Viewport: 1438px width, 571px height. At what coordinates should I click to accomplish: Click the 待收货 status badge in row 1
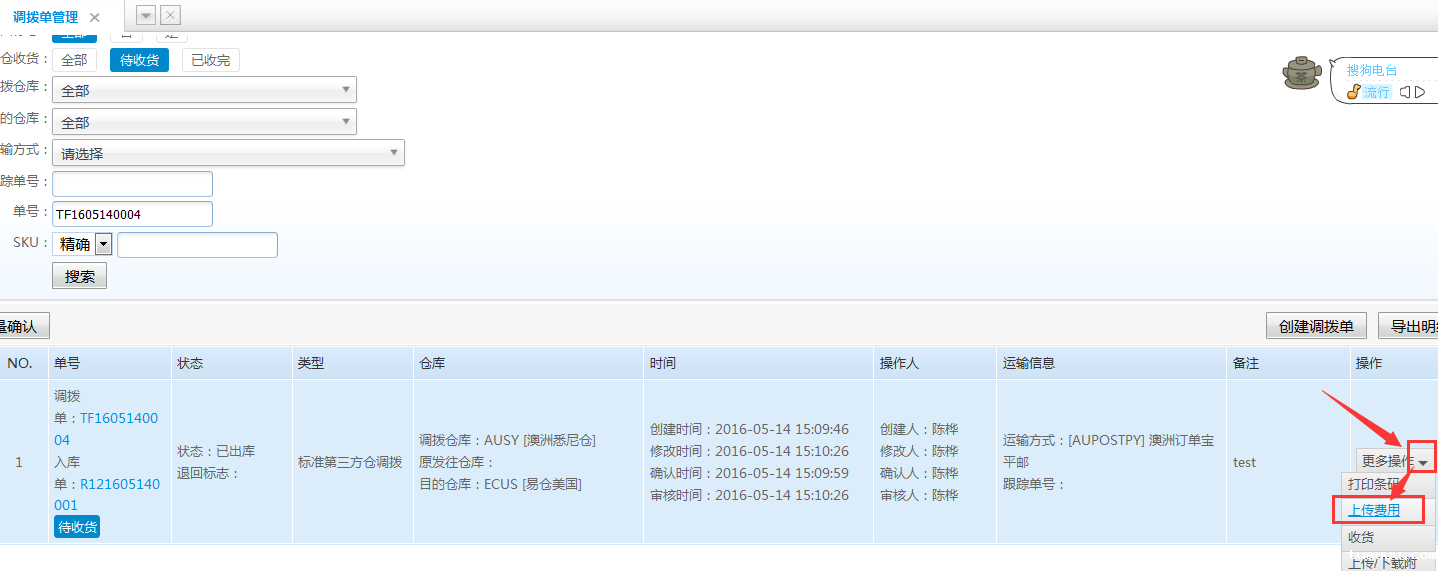point(77,527)
